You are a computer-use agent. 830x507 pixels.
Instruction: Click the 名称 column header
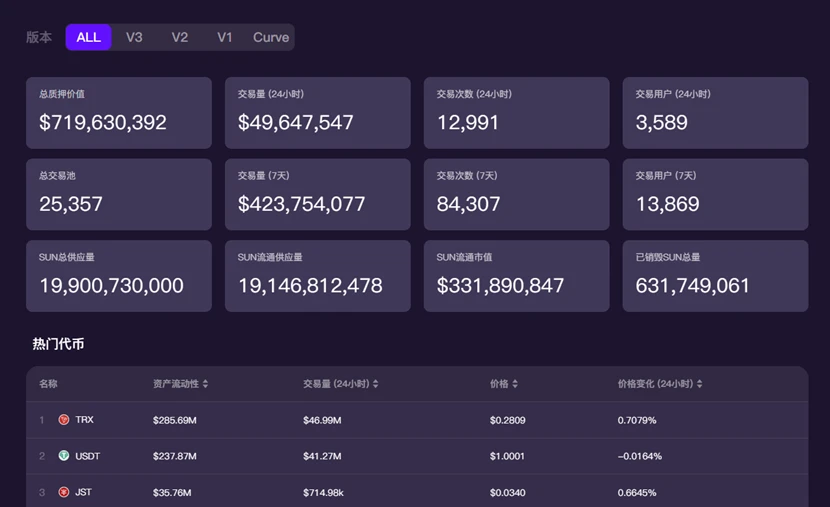click(48, 384)
